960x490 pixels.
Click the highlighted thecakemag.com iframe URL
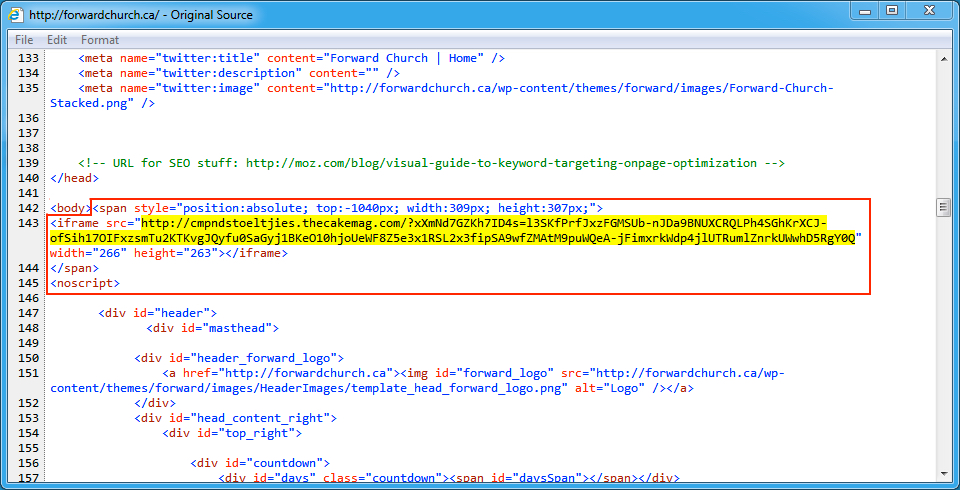(x=453, y=230)
